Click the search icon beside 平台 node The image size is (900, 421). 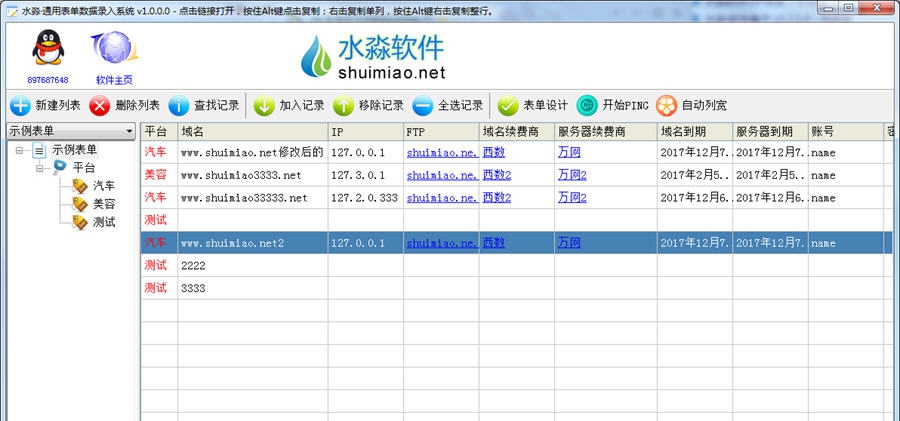(59, 168)
